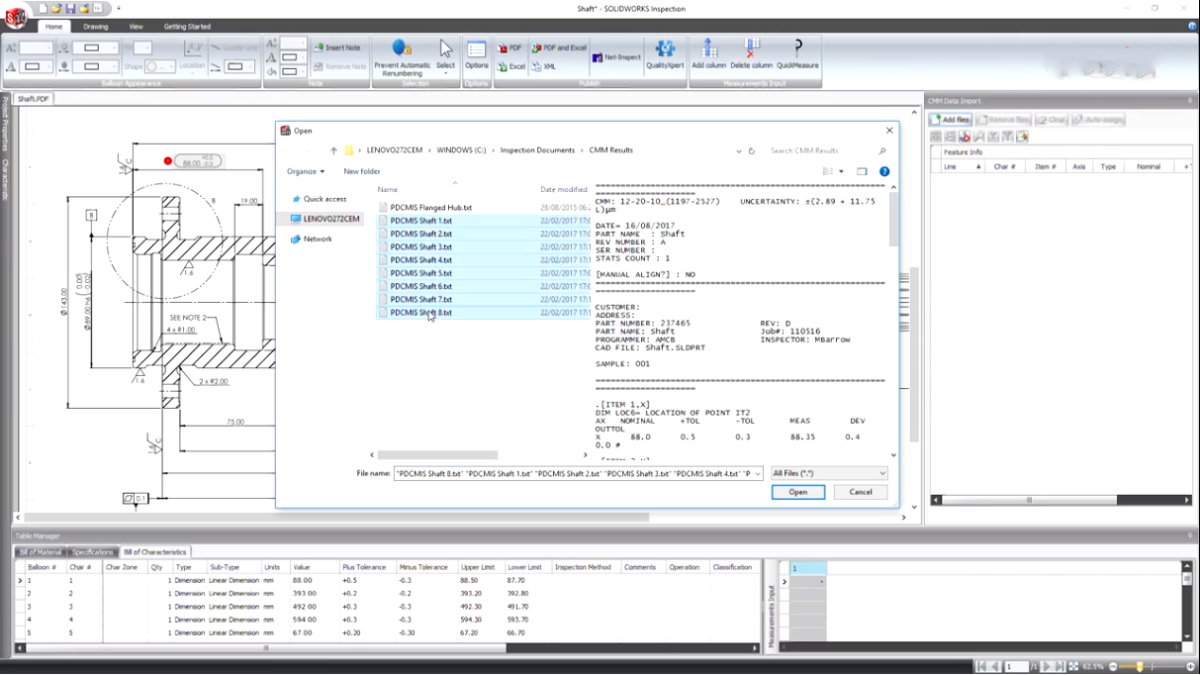1200x675 pixels.
Task: Click Delete column in Measurements Input
Action: [x=751, y=54]
